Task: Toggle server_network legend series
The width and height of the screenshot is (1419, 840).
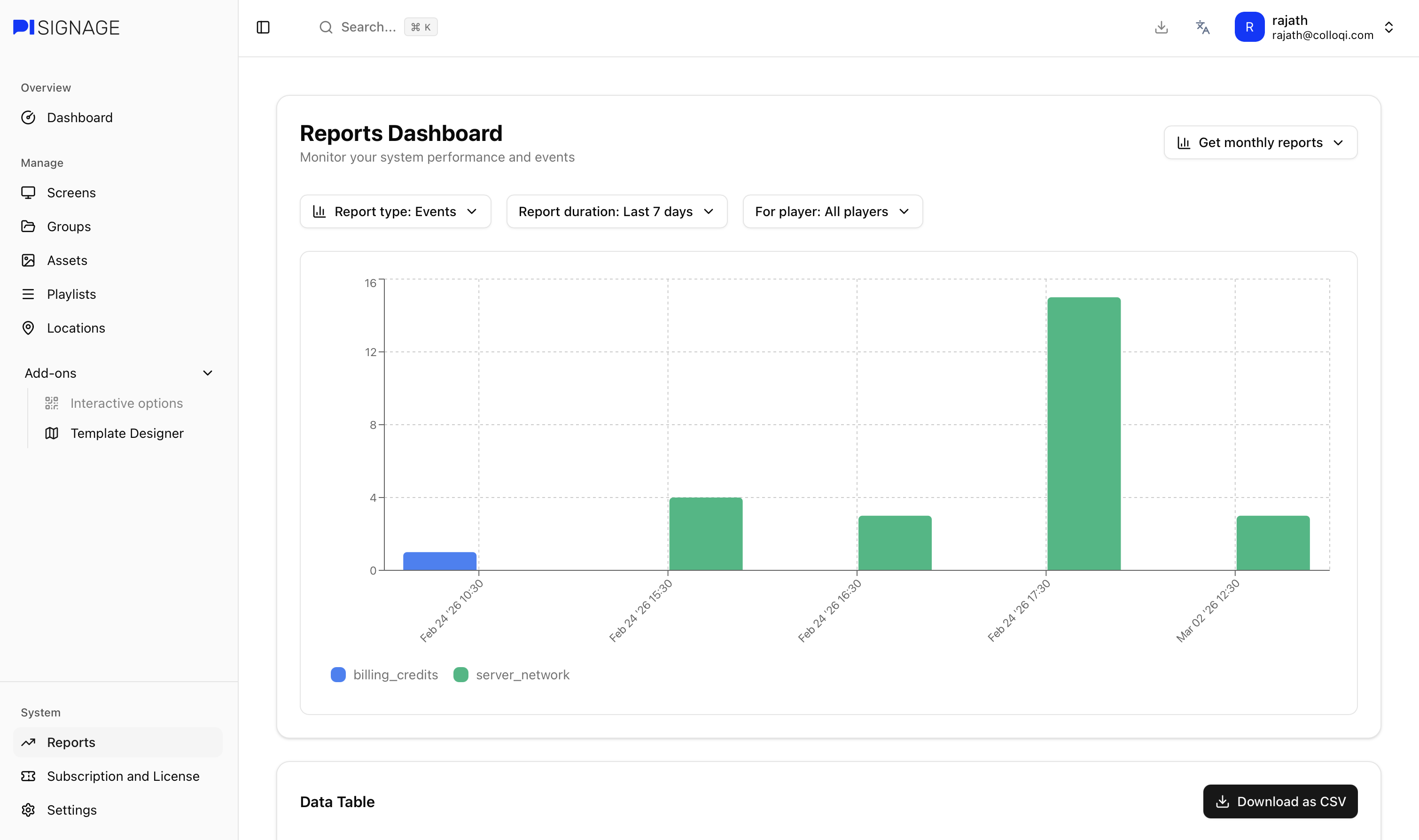Action: click(512, 675)
